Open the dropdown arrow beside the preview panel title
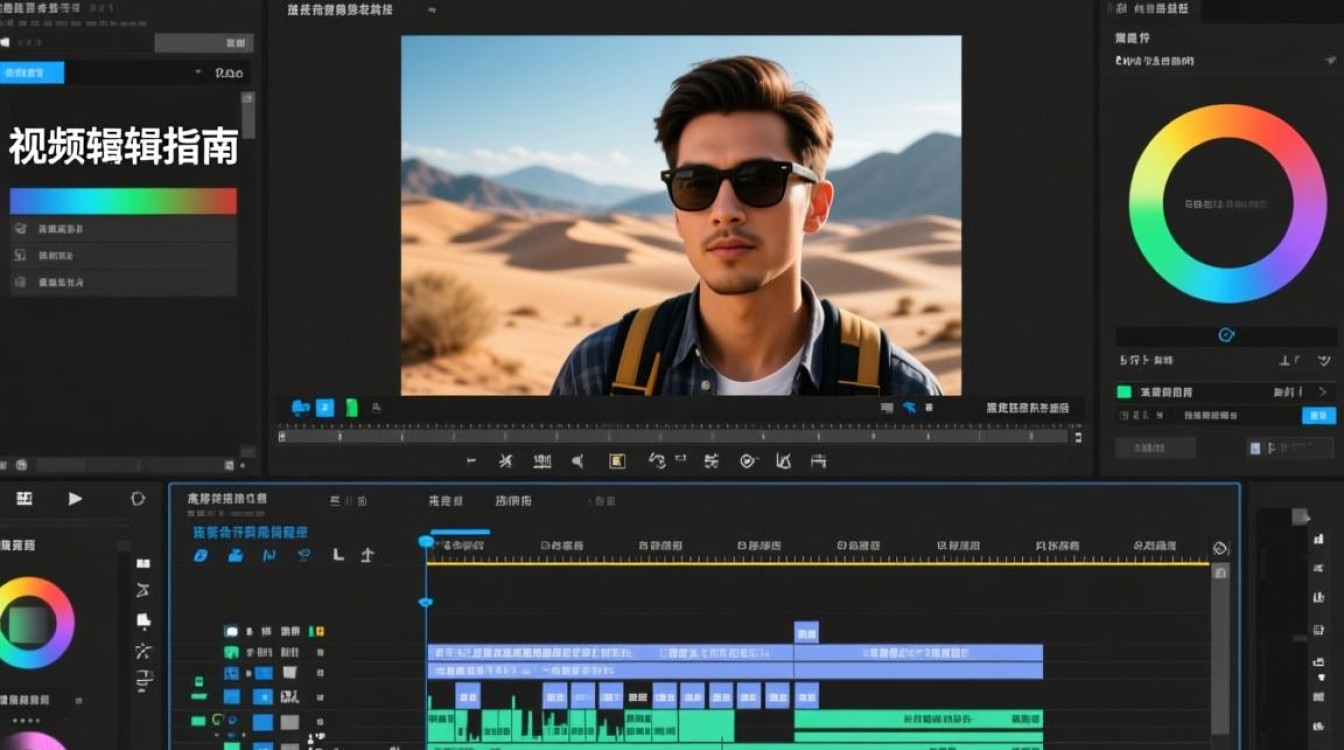Image resolution: width=1344 pixels, height=750 pixels. tap(432, 10)
